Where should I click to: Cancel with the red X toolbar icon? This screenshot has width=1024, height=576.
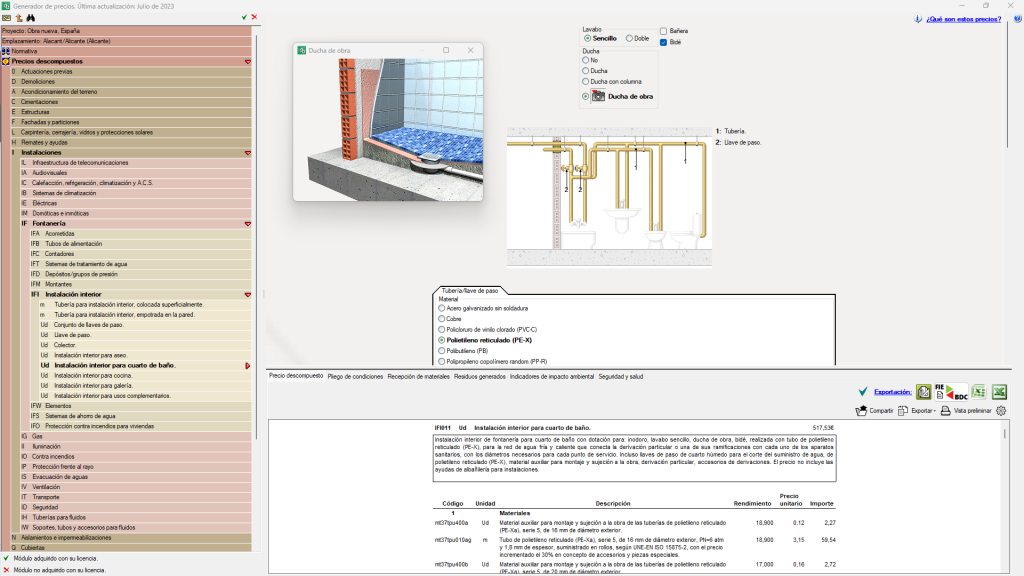(x=254, y=17)
